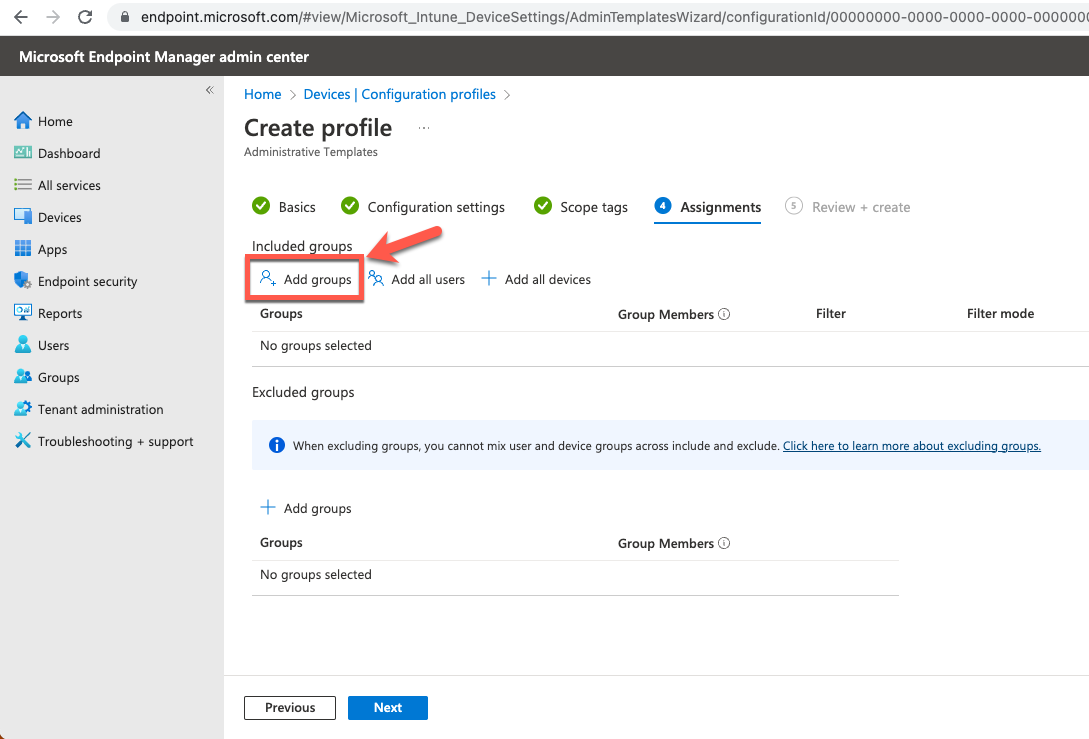Viewport: 1089px width, 739px height.
Task: Click the Filter mode column header
Action: click(1000, 313)
